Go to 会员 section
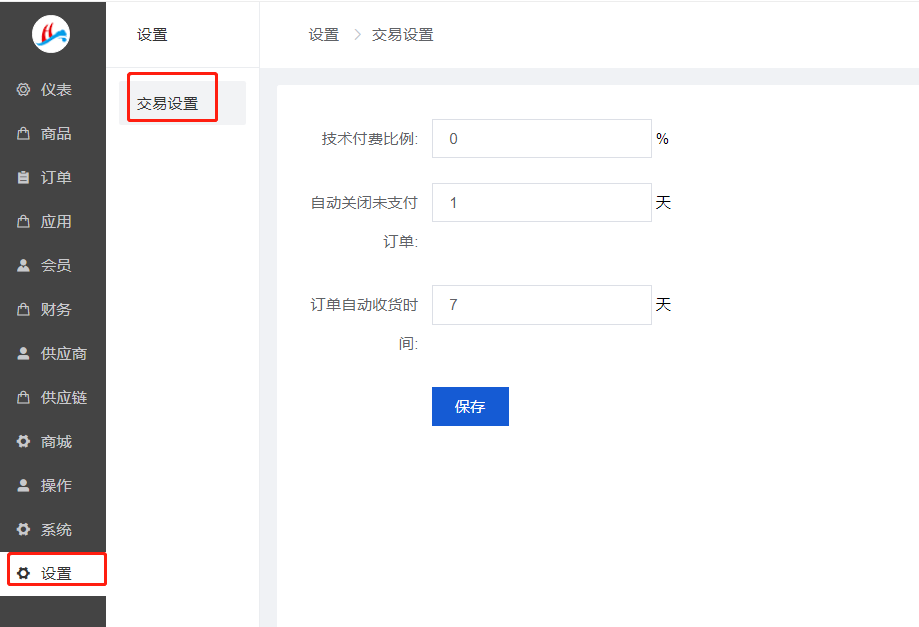The height and width of the screenshot is (627, 919). point(53,265)
